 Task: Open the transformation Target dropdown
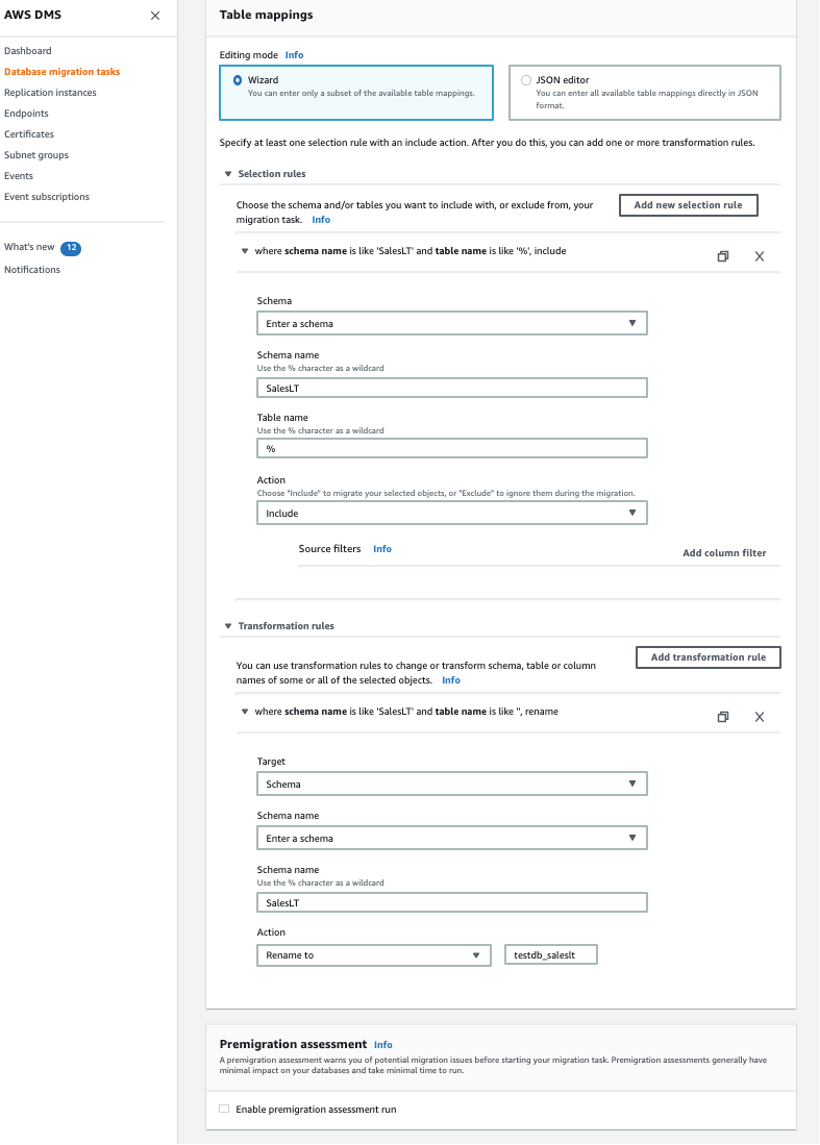point(451,784)
